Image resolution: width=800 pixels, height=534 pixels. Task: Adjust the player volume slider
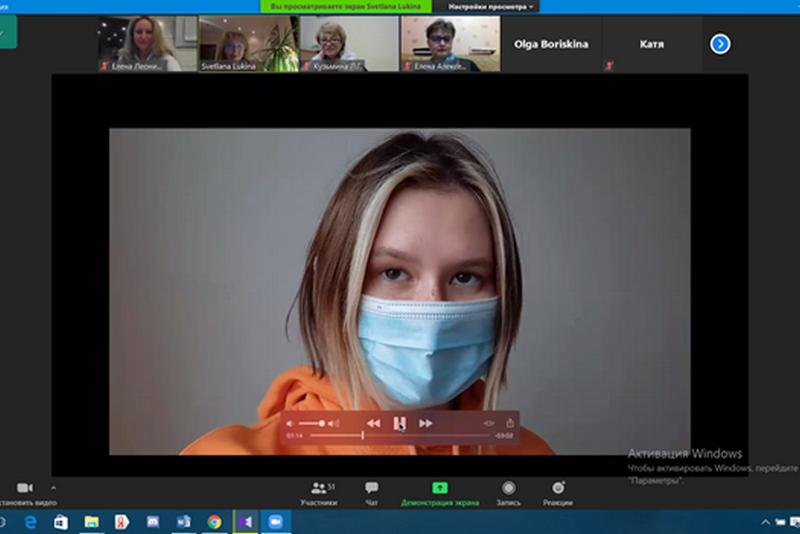(x=316, y=423)
